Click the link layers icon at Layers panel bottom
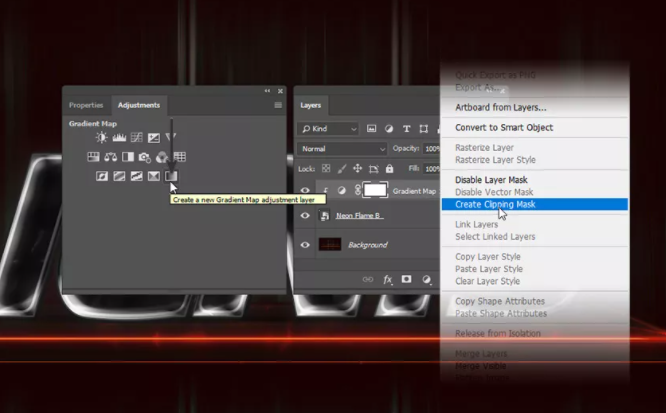666x413 pixels. 368,279
